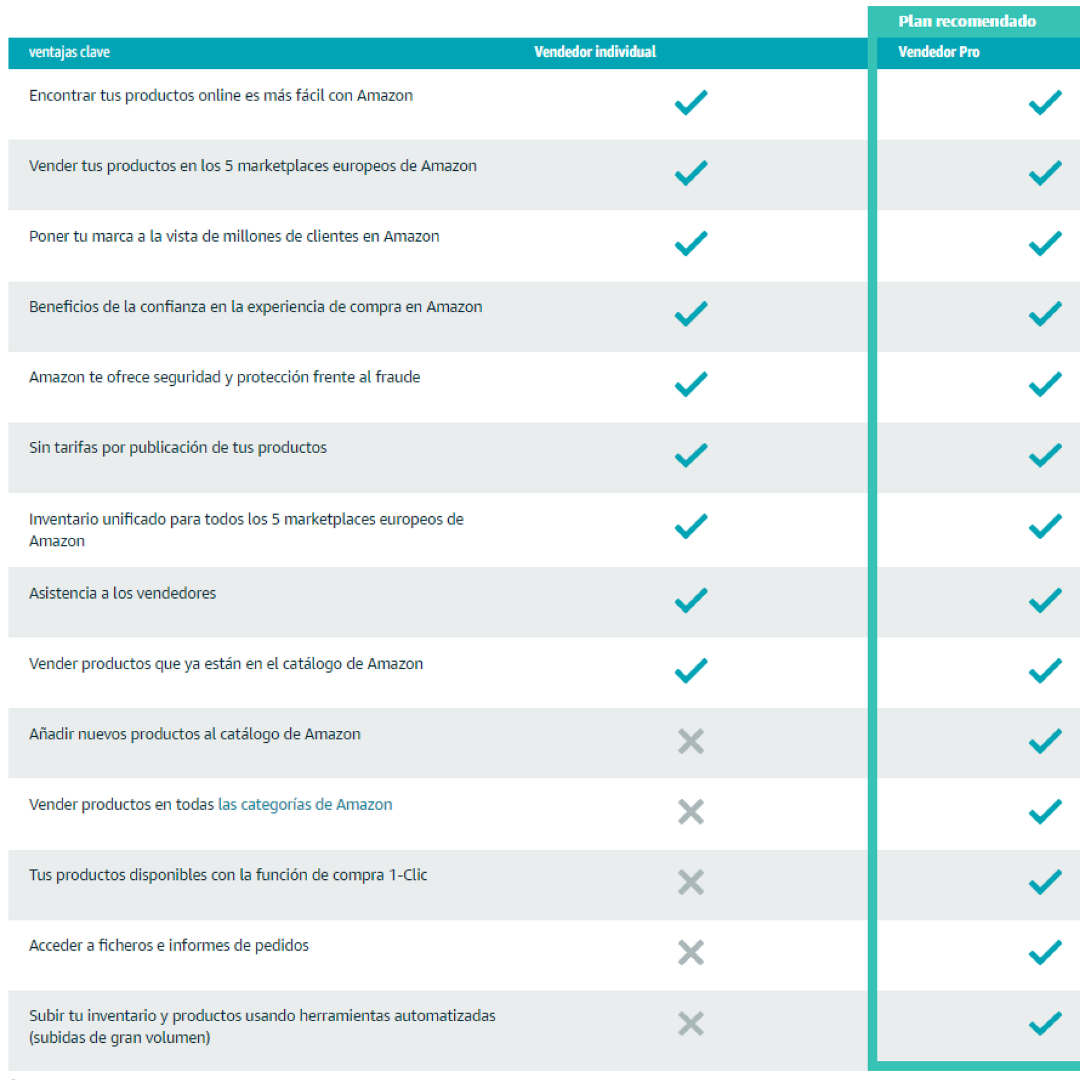
Task: Click individual checkmark for Inventario unificado row
Action: coord(691,526)
